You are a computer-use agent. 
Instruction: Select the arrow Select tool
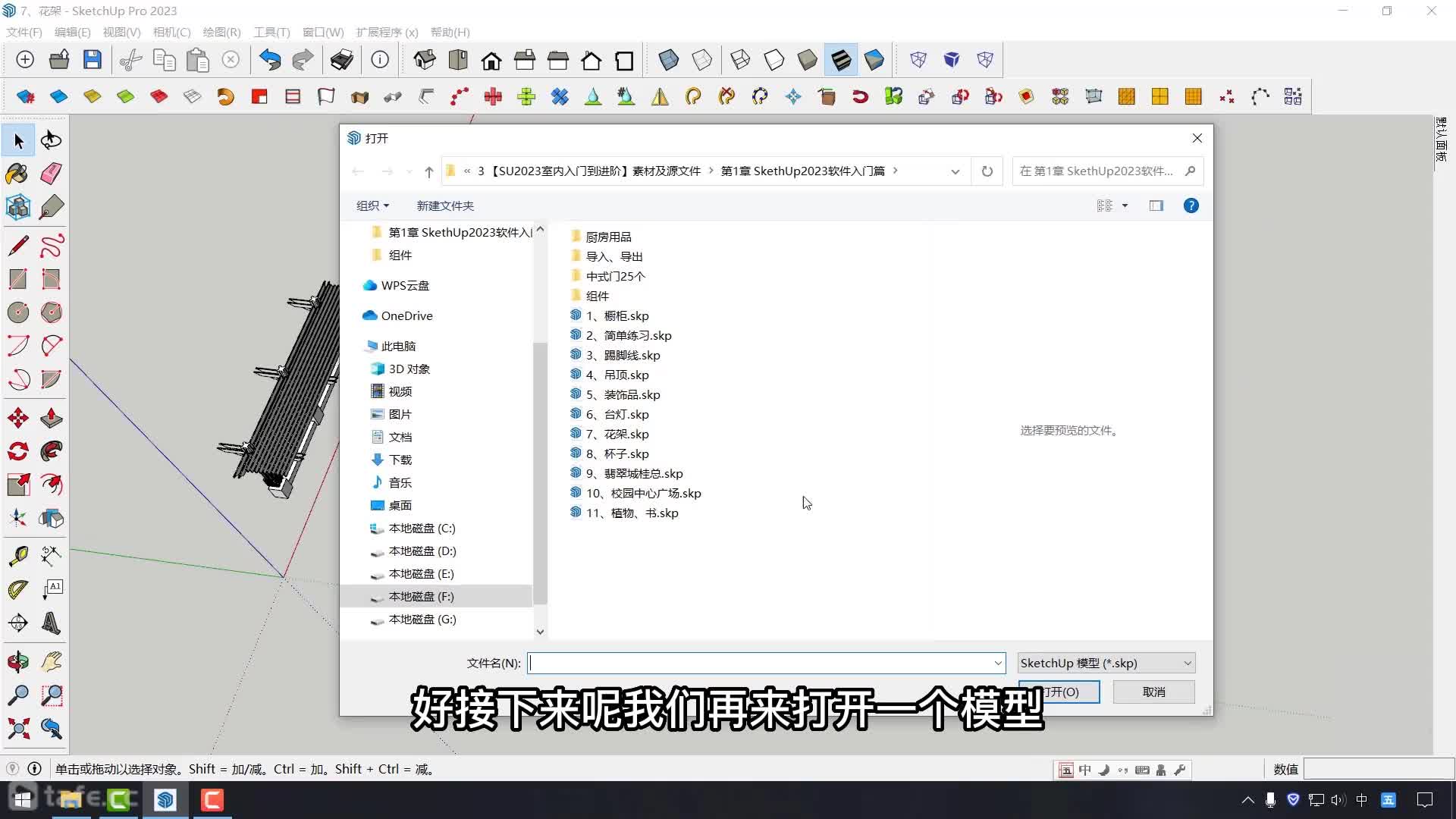point(18,140)
